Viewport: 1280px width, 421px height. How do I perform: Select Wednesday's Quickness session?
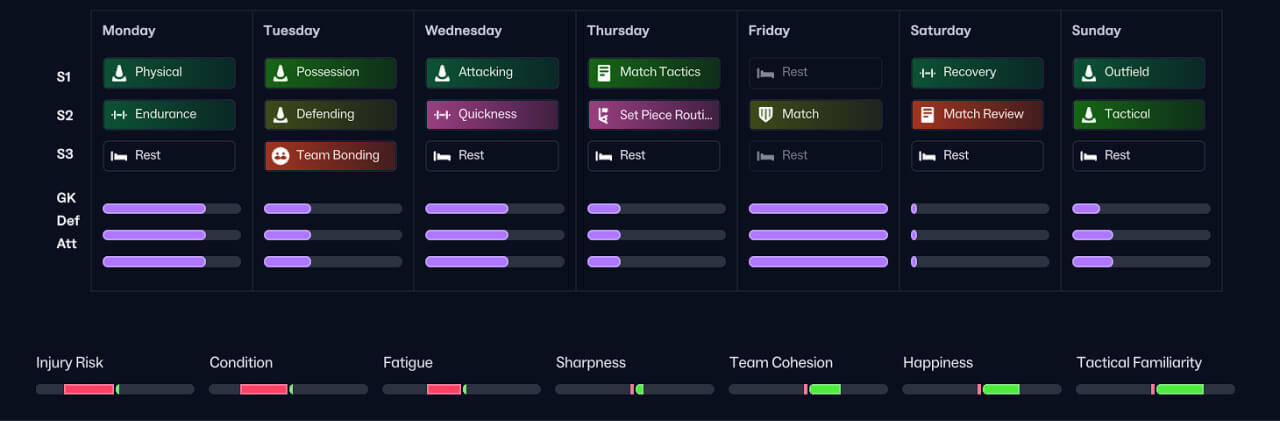click(x=492, y=115)
